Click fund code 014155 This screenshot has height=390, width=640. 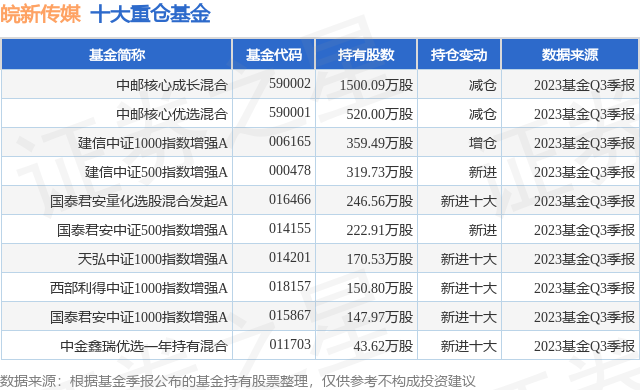pyautogui.click(x=290, y=228)
